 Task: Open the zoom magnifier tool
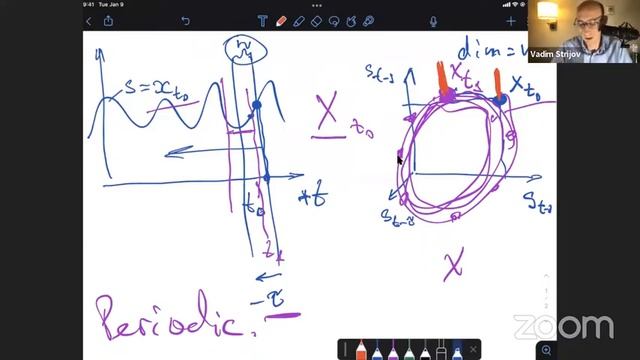[546, 350]
